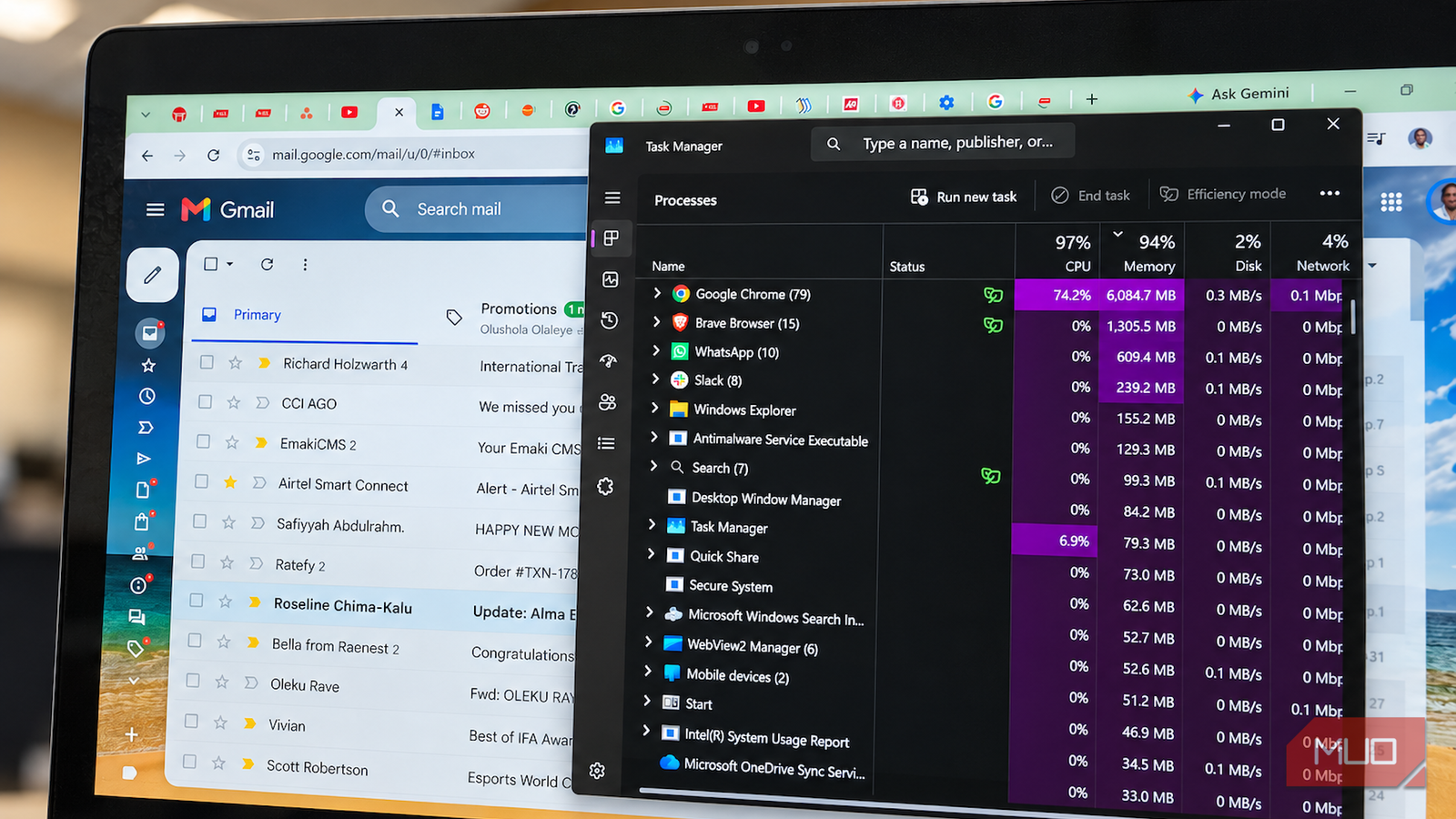The width and height of the screenshot is (1456, 819).
Task: Switch to the Chrome tab with Google Docs icon
Action: pyautogui.click(x=438, y=112)
